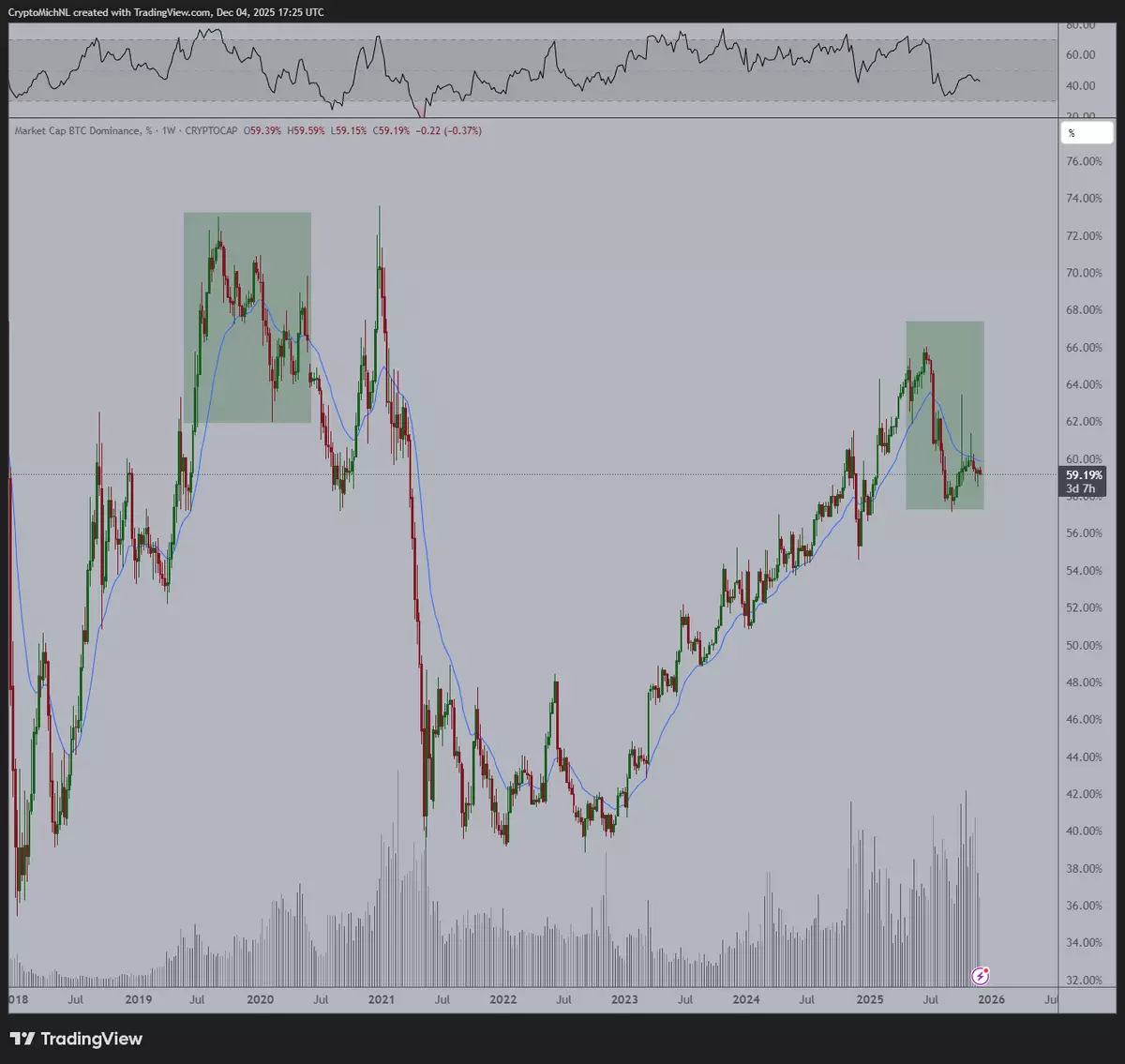Click the 2019 label on time axis
The width and height of the screenshot is (1125, 1064).
(138, 999)
